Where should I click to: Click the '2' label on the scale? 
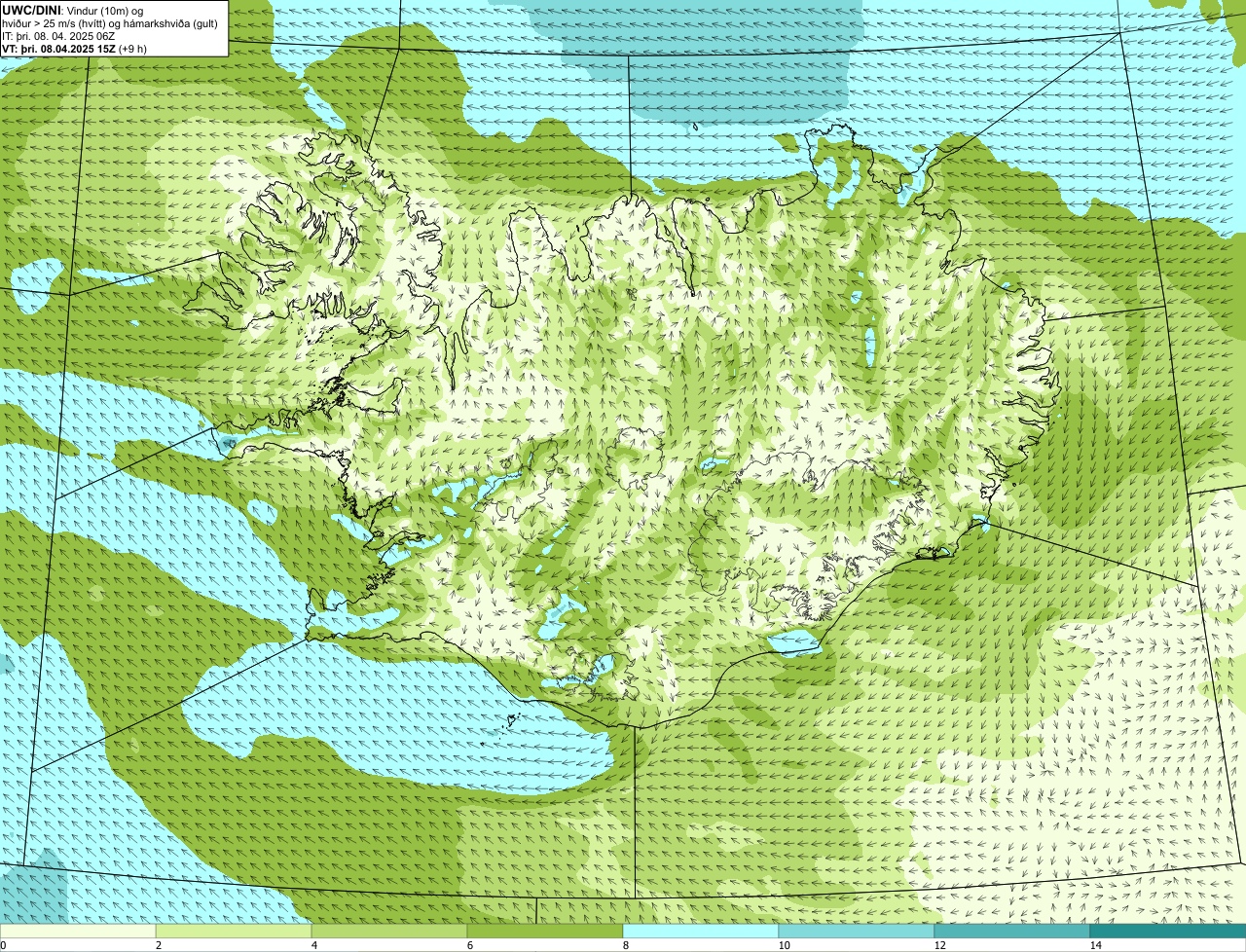tap(158, 945)
